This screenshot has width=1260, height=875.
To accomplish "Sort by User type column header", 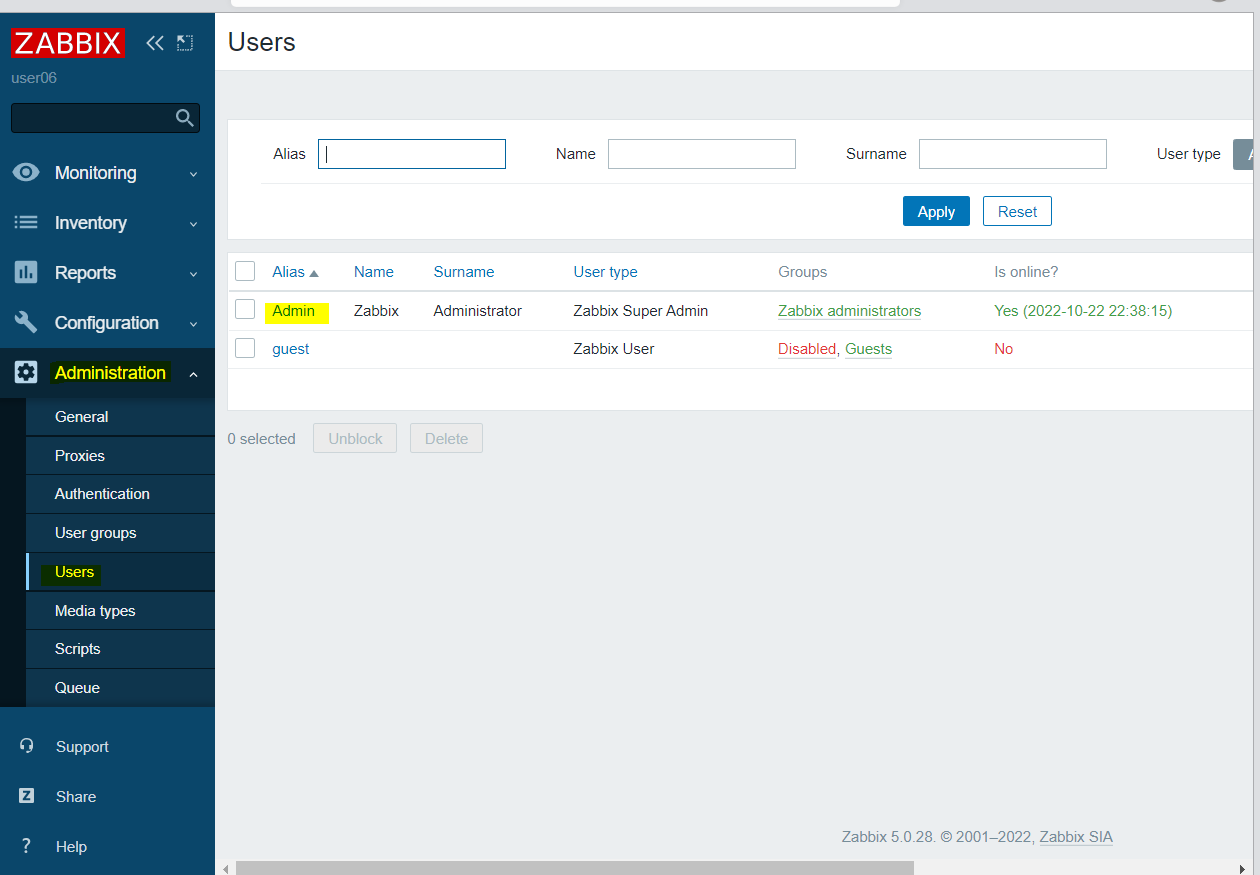I will point(605,272).
